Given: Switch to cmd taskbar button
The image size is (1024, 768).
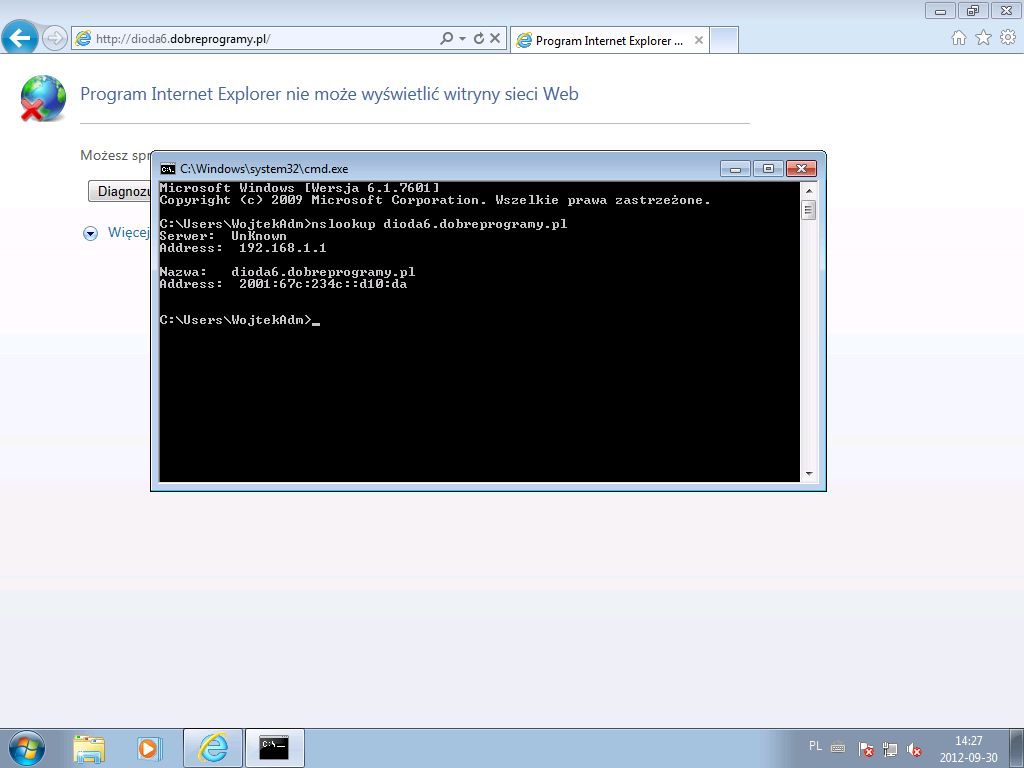Looking at the screenshot, I should [x=274, y=748].
